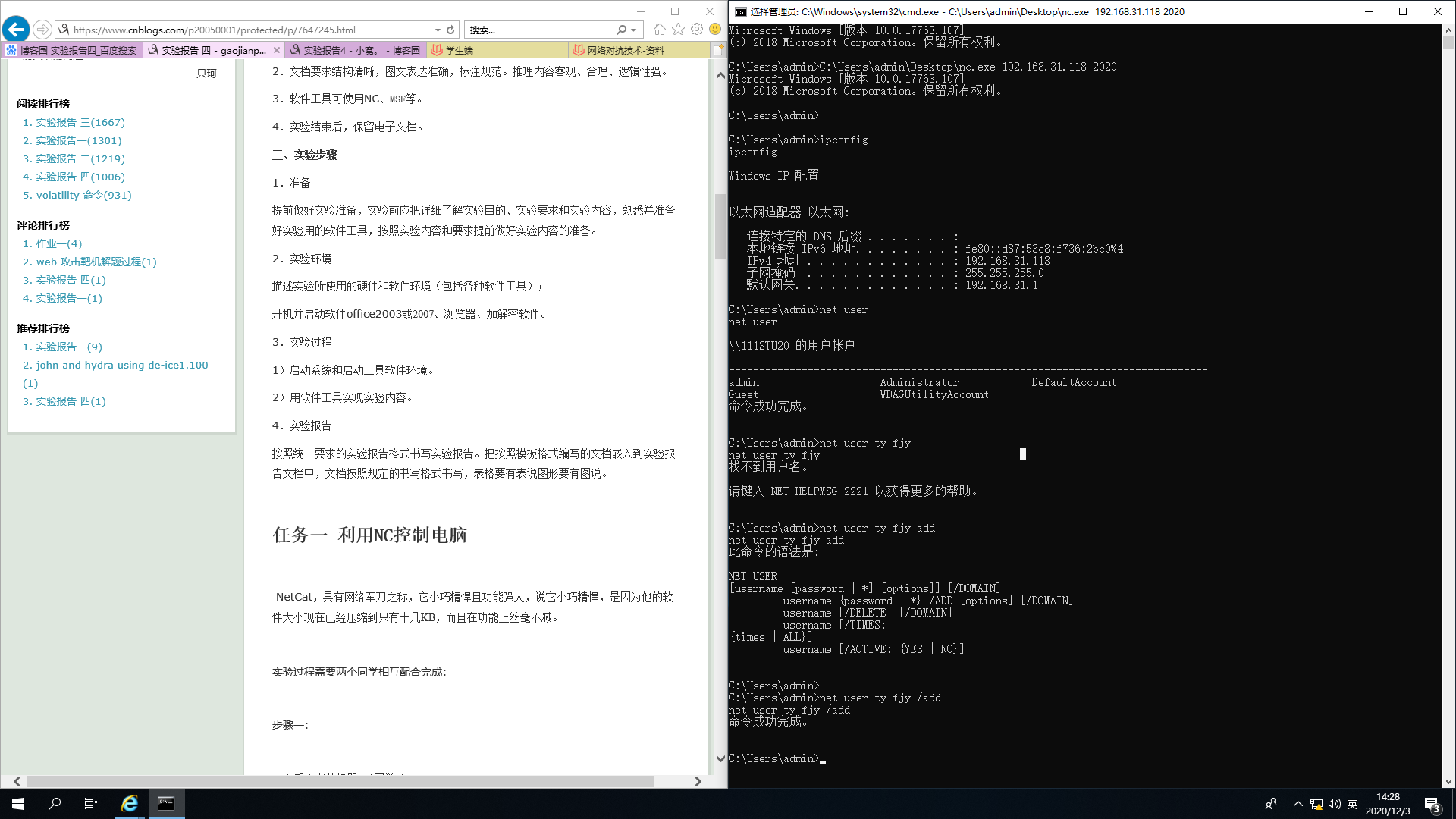1456x819 pixels.
Task: Go to the browser home page icon
Action: pos(659,30)
